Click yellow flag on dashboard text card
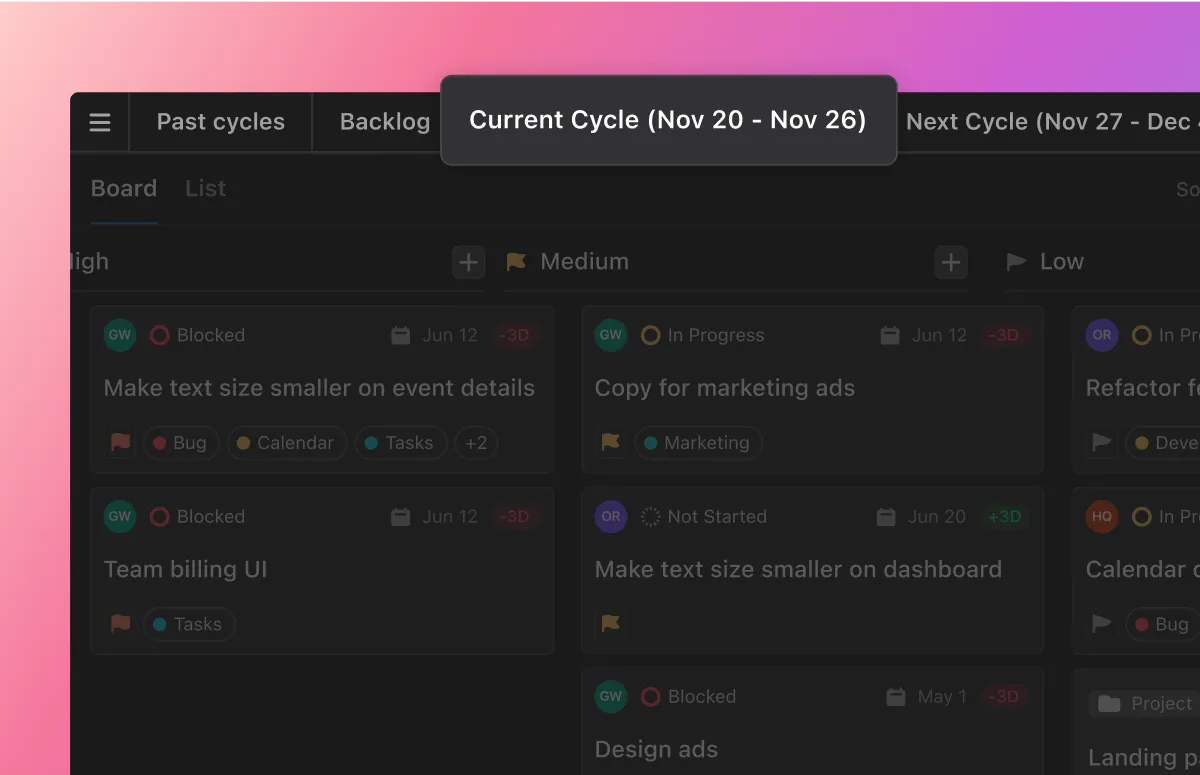This screenshot has width=1200, height=775. (611, 624)
